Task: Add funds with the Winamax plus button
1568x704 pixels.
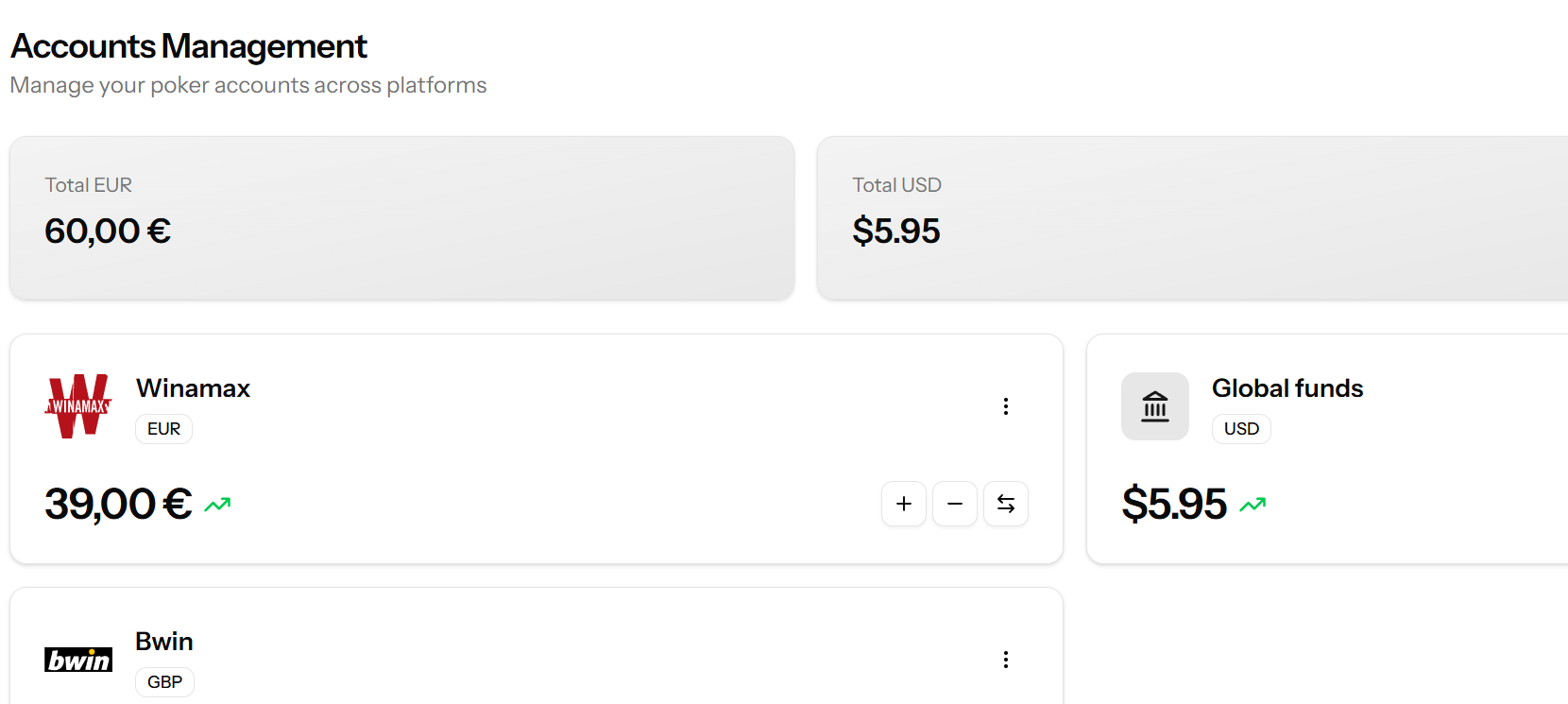Action: click(x=904, y=504)
